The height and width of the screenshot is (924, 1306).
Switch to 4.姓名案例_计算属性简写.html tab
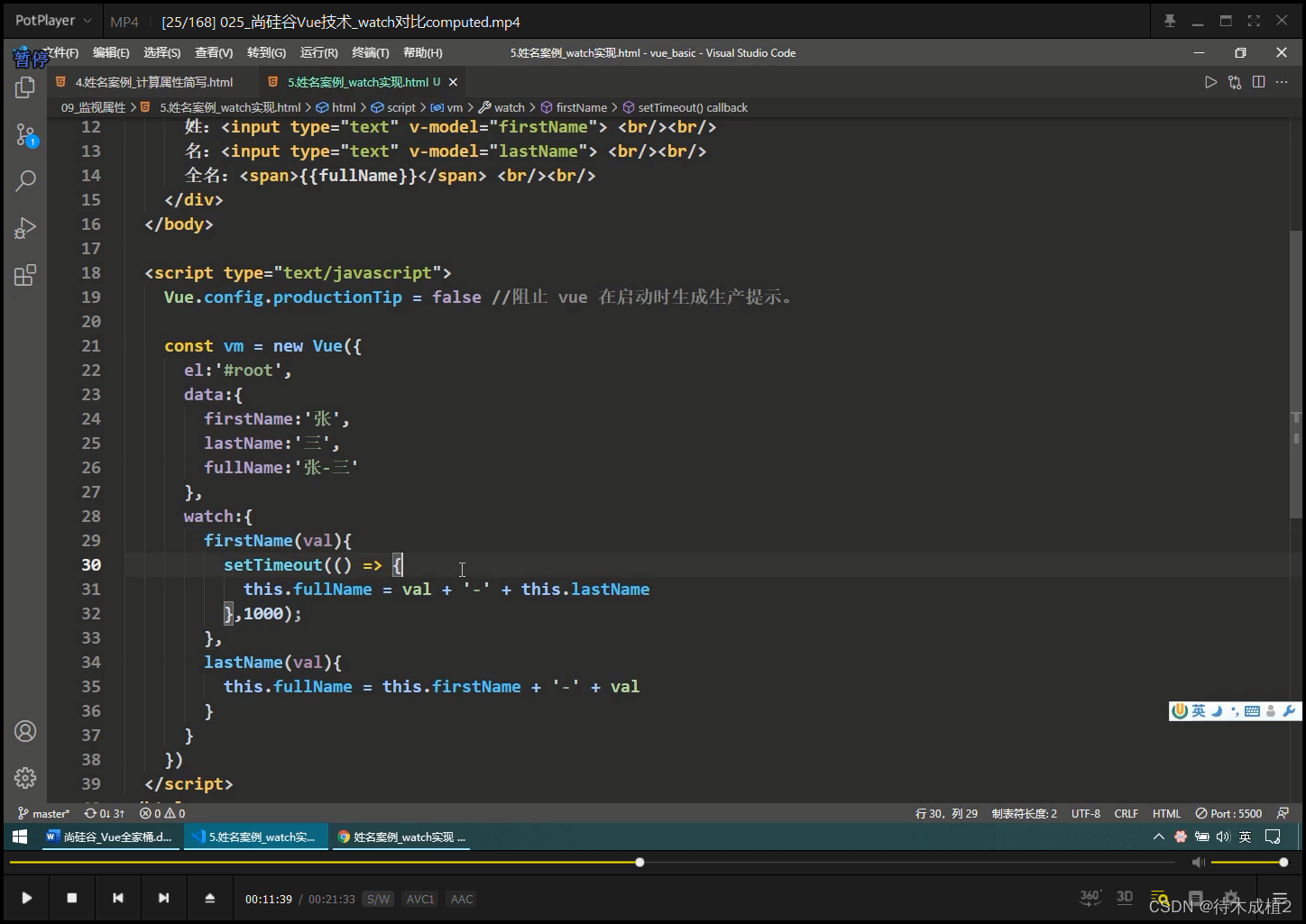click(153, 82)
